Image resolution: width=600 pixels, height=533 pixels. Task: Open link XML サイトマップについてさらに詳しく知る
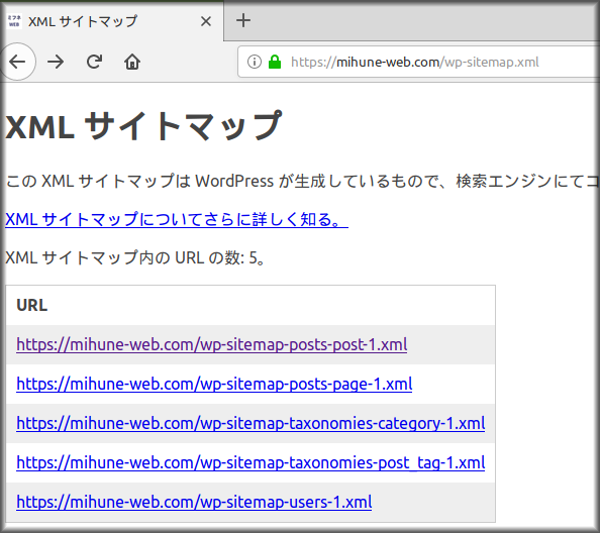click(176, 220)
